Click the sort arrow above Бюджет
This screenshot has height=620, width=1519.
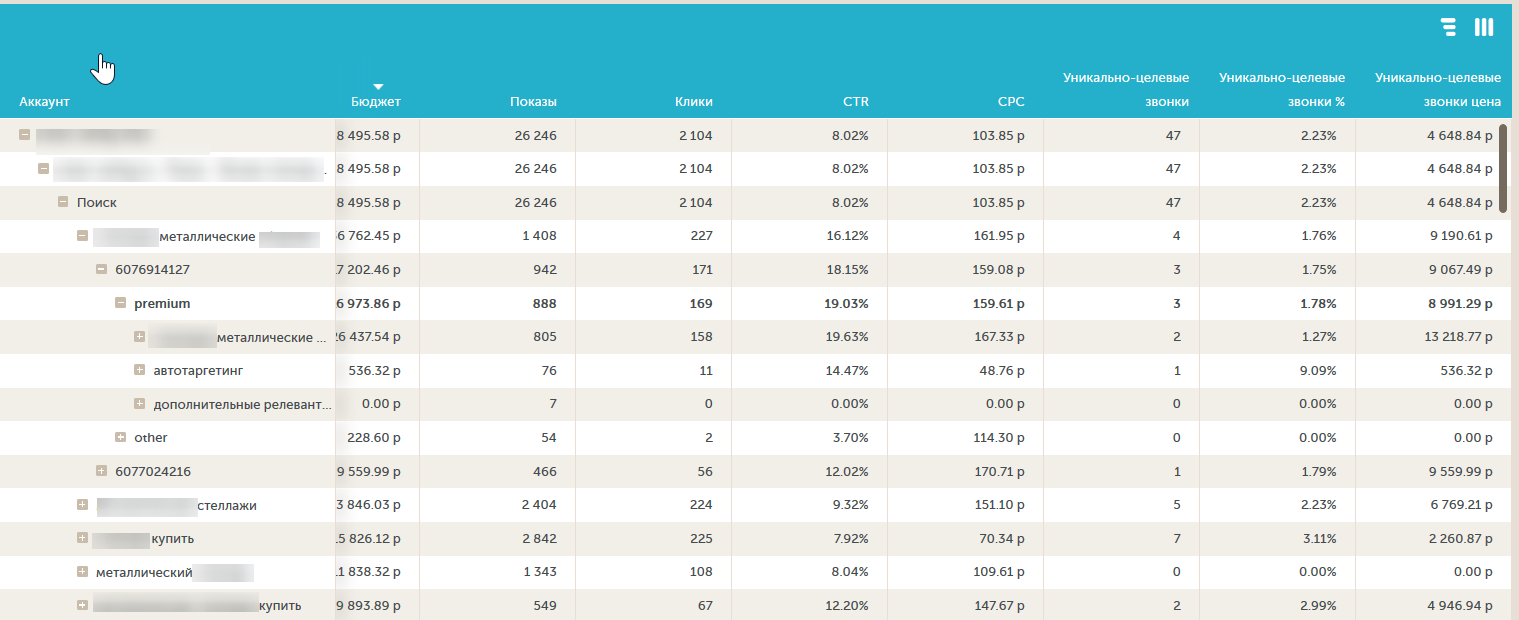(379, 87)
